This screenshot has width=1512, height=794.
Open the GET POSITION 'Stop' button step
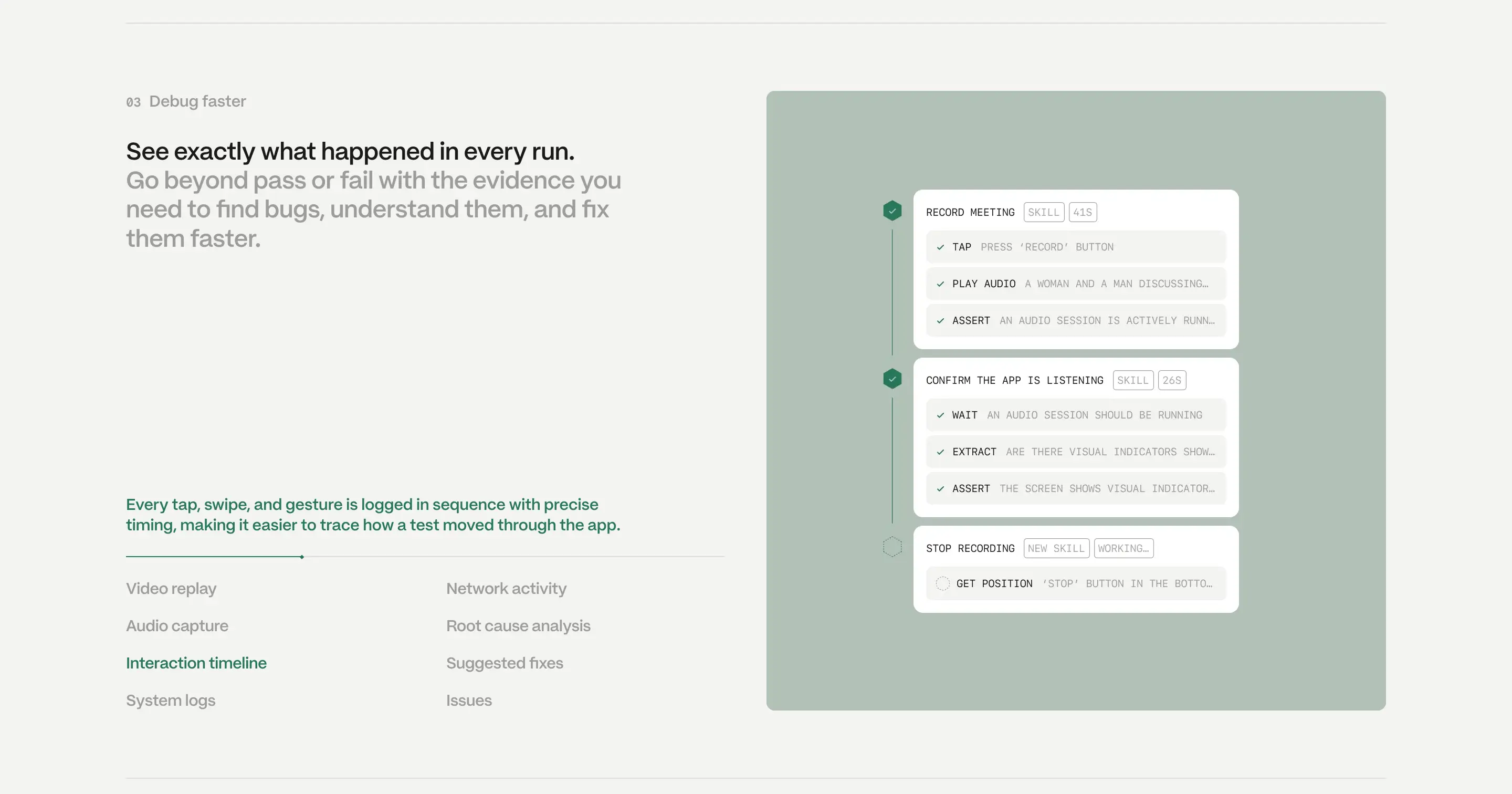[1075, 583]
